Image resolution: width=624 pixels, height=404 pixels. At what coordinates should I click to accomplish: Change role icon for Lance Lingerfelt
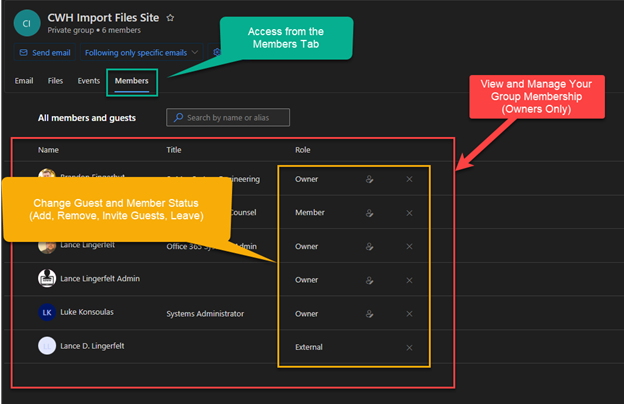tap(369, 247)
